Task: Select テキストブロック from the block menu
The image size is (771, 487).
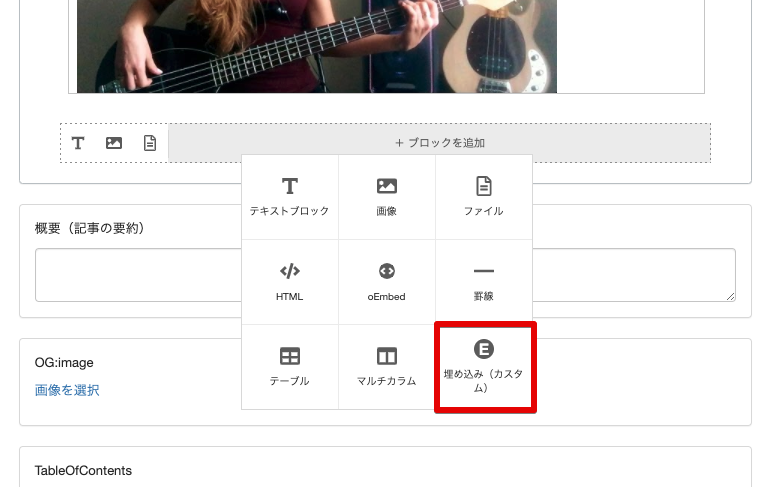Action: click(289, 196)
